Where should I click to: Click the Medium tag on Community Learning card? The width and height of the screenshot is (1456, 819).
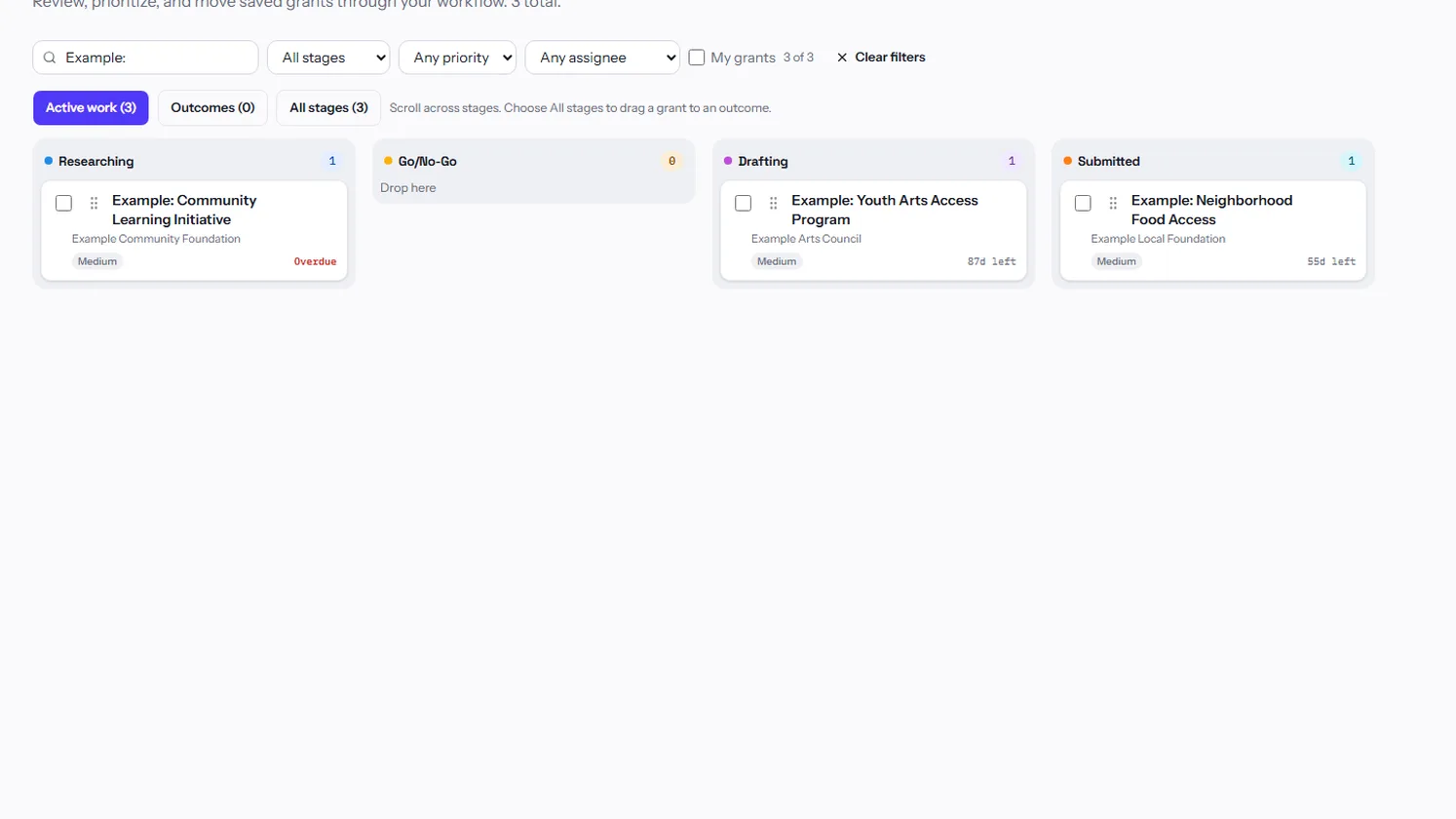click(x=97, y=261)
